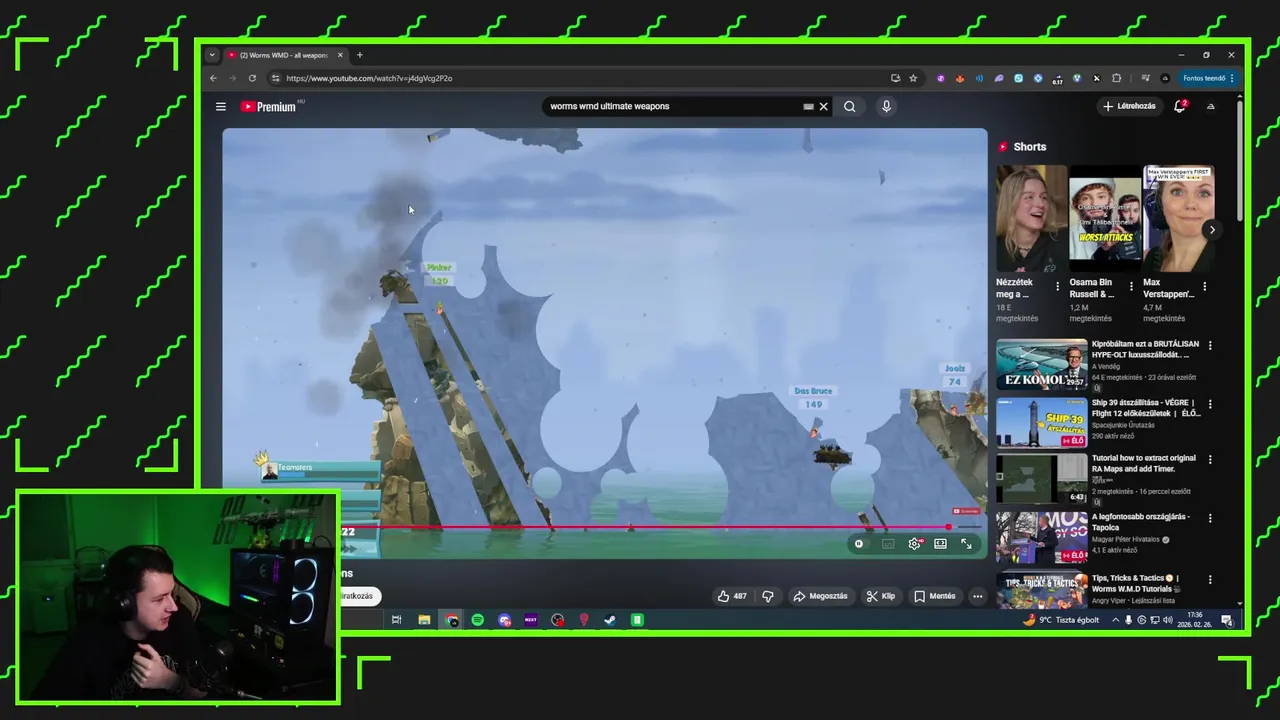Open the on-screen keyboard in search box

coord(808,106)
